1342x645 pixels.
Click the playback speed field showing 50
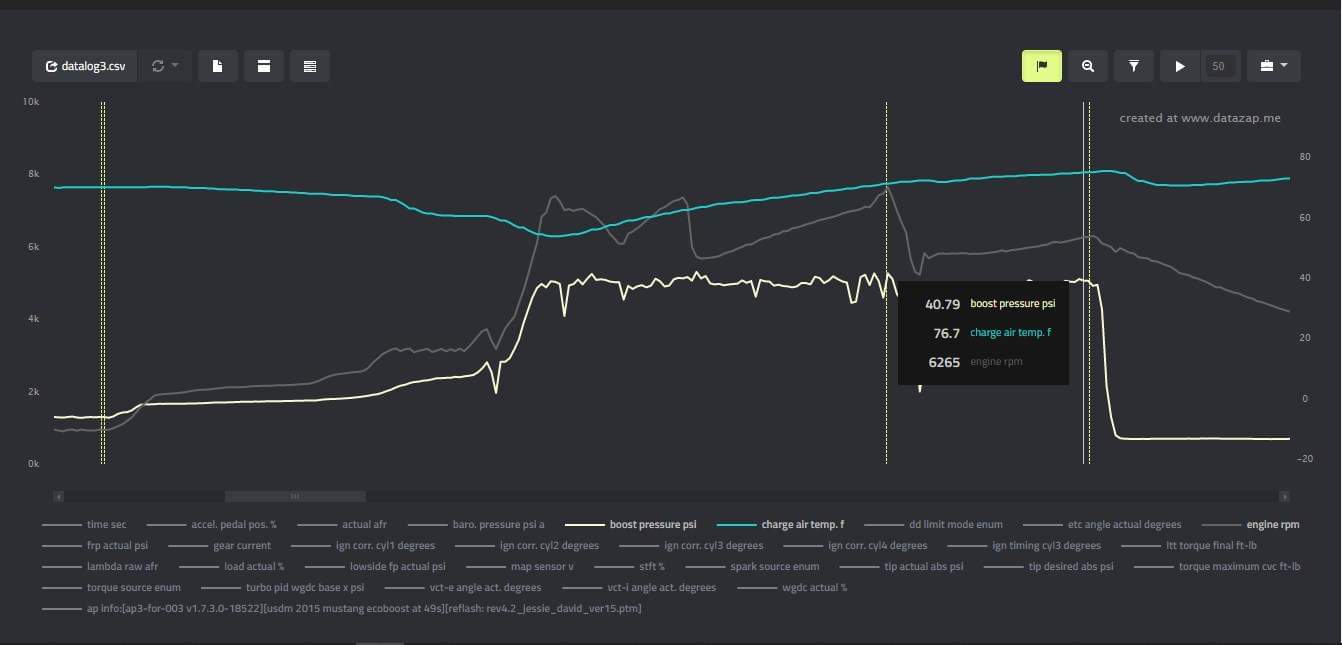click(1218, 66)
